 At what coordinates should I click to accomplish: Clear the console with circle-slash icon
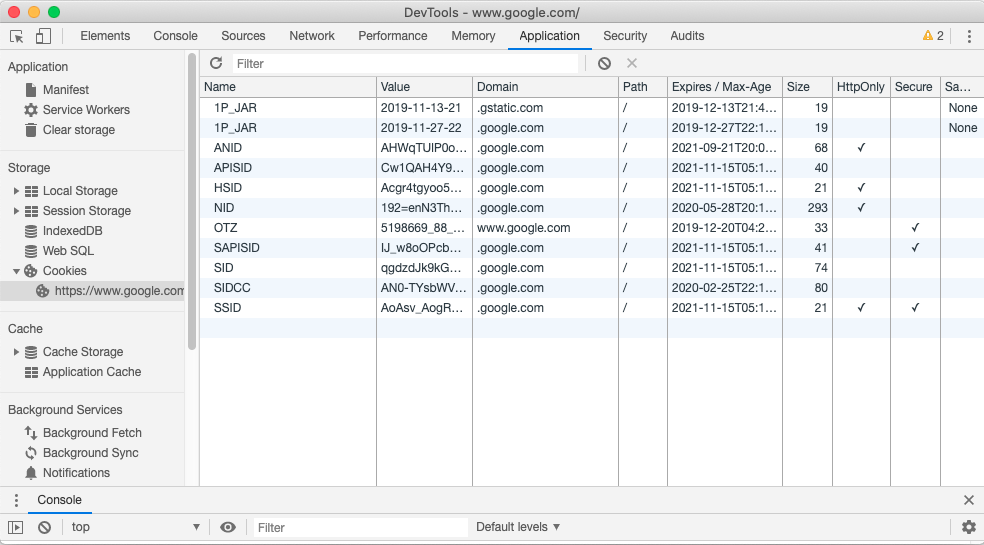coord(44,527)
